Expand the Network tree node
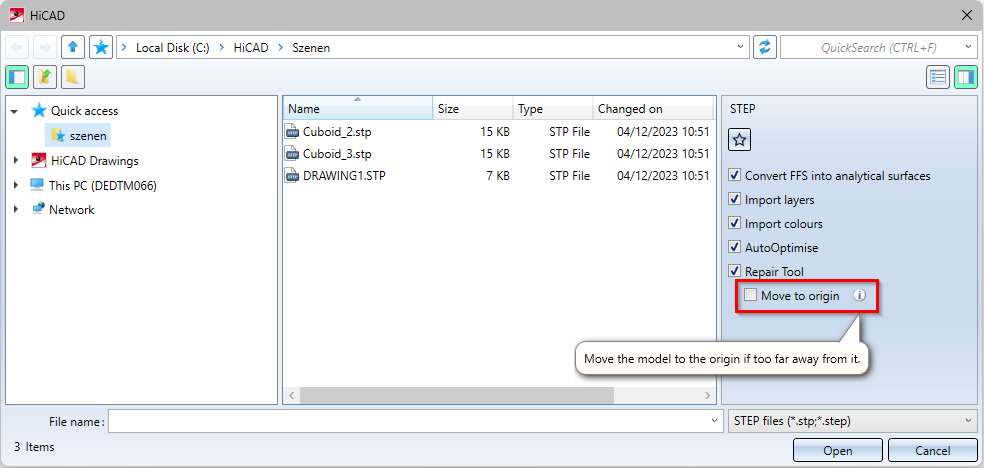Image resolution: width=984 pixels, height=468 pixels. 16,210
